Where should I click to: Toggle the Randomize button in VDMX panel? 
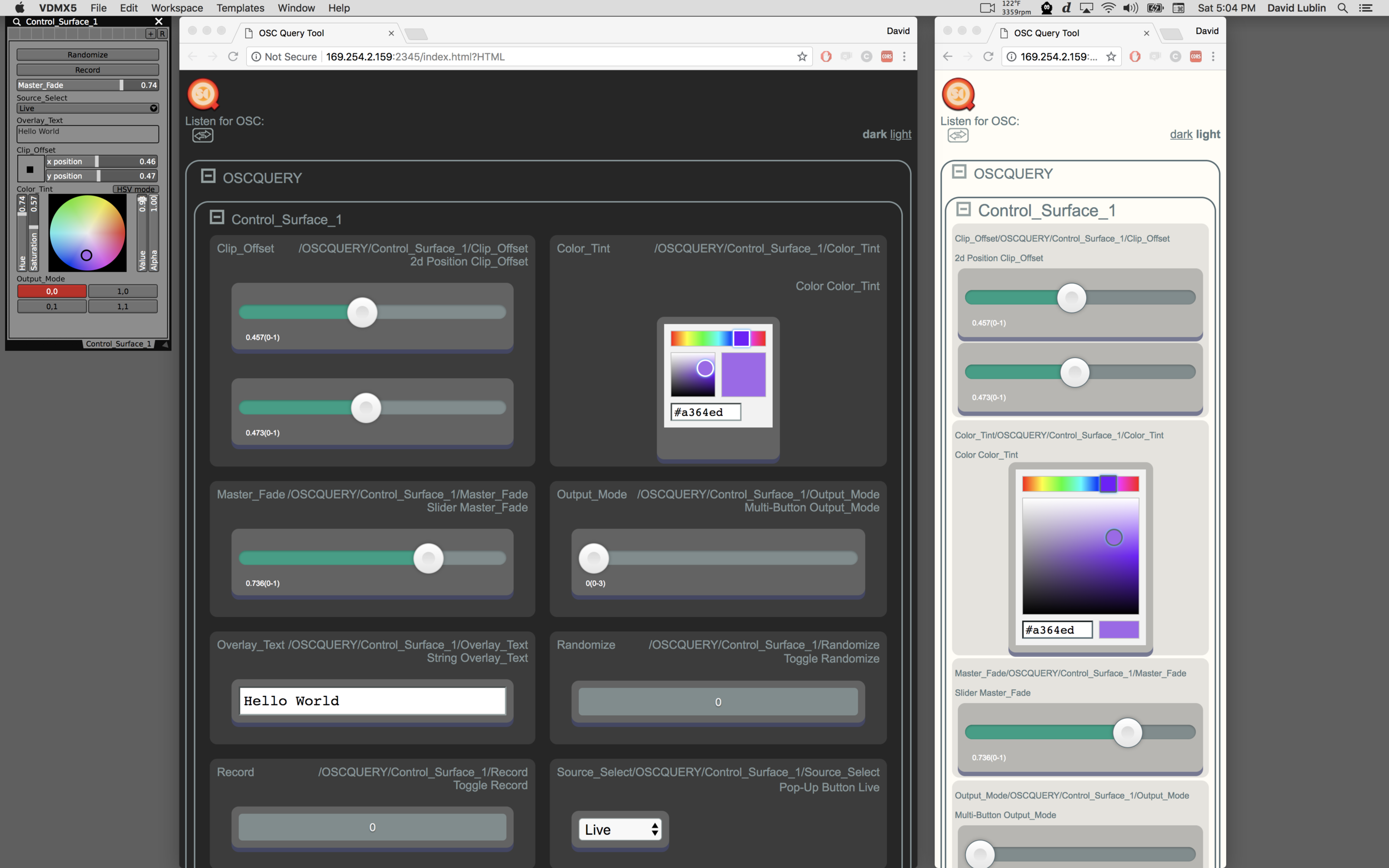click(x=87, y=54)
